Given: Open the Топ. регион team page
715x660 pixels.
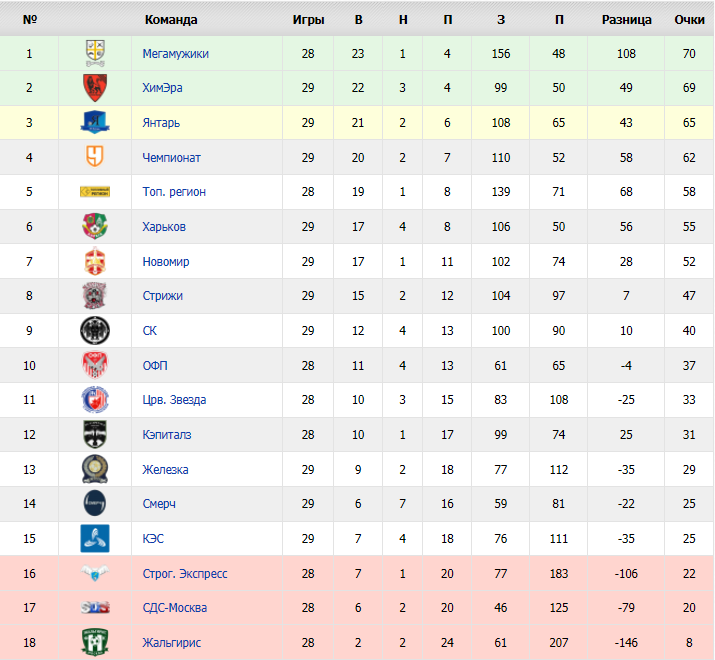Looking at the screenshot, I should [174, 192].
